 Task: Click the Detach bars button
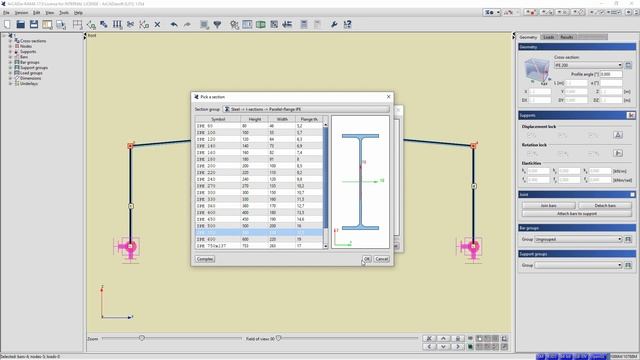(x=605, y=205)
